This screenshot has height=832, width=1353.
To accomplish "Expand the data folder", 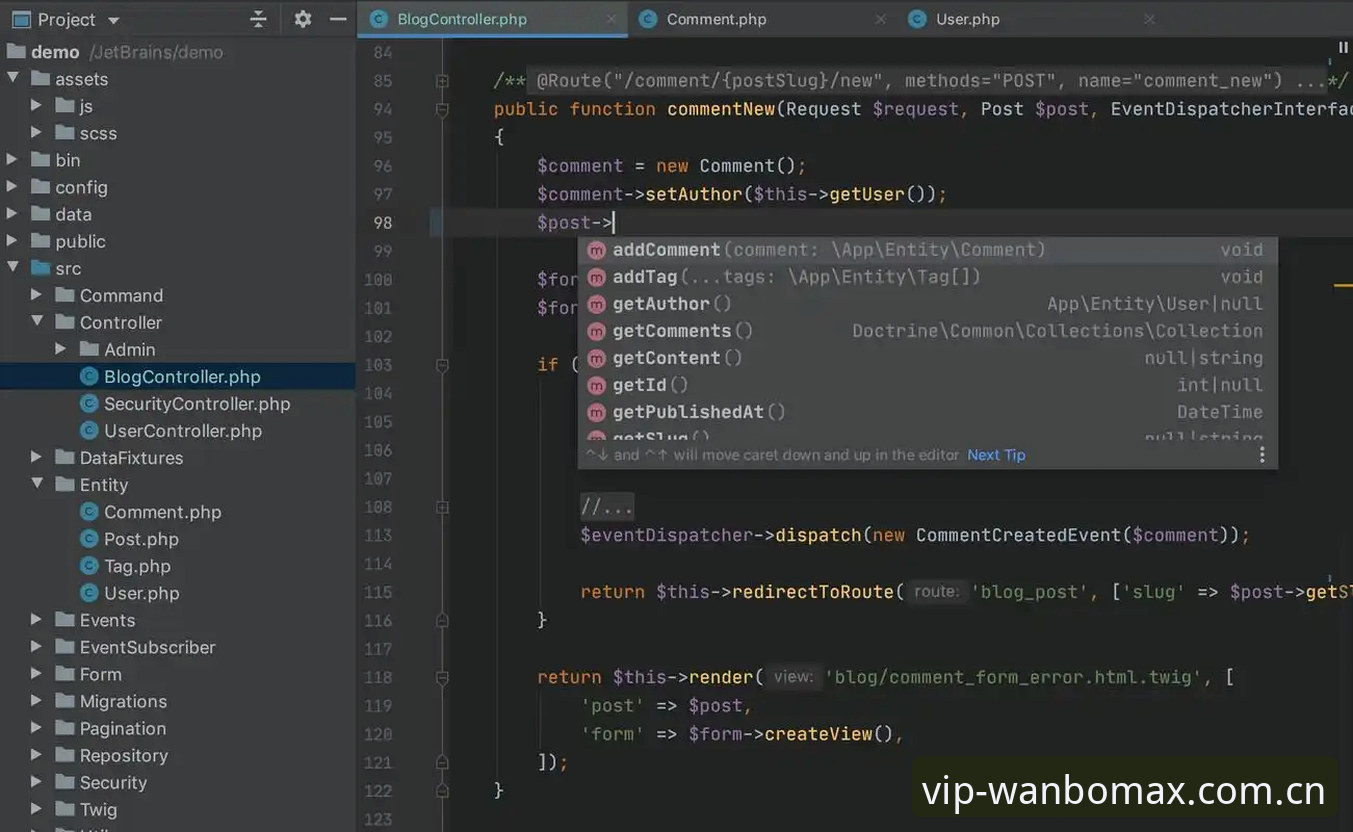I will point(13,213).
